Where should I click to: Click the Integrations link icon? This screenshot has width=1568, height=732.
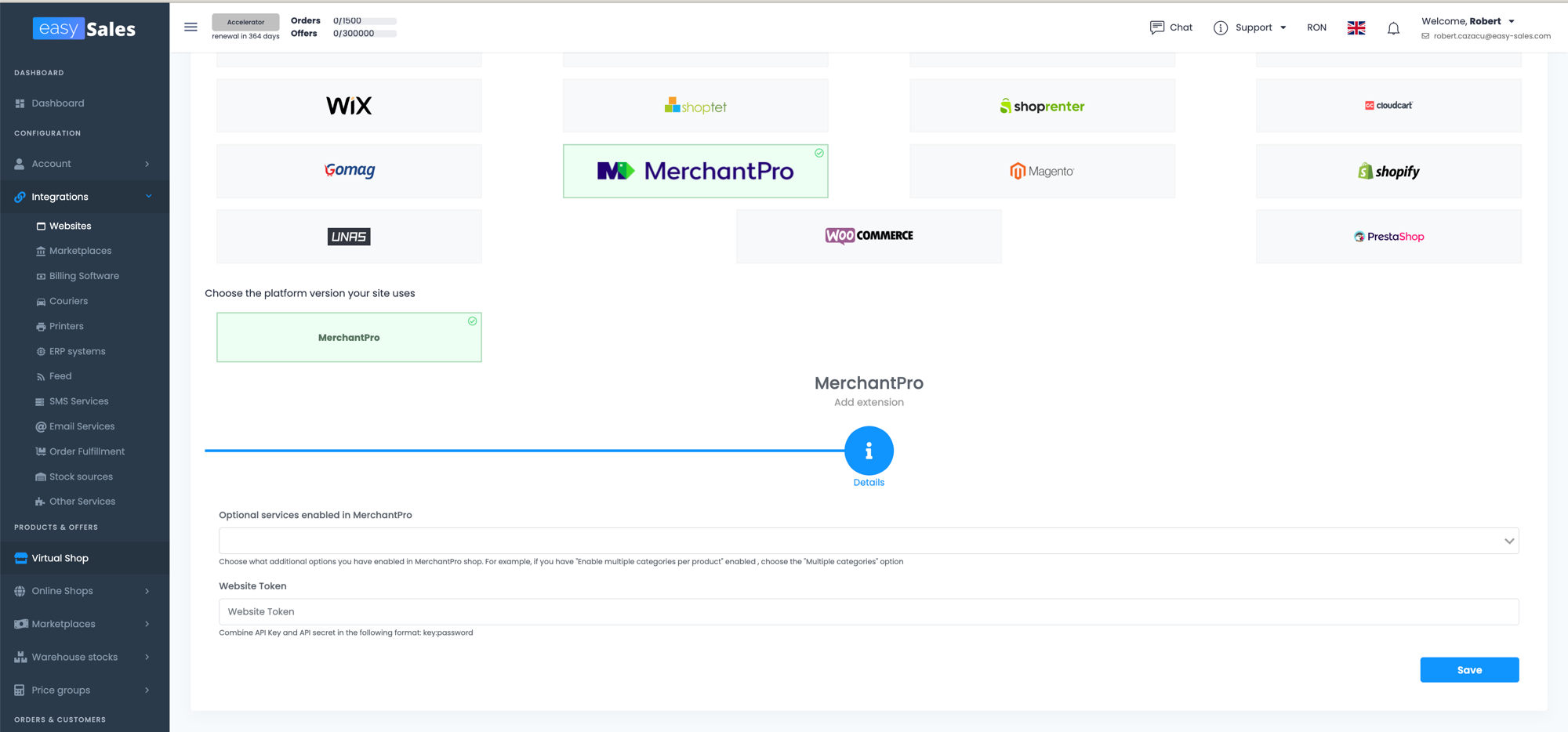(x=20, y=197)
